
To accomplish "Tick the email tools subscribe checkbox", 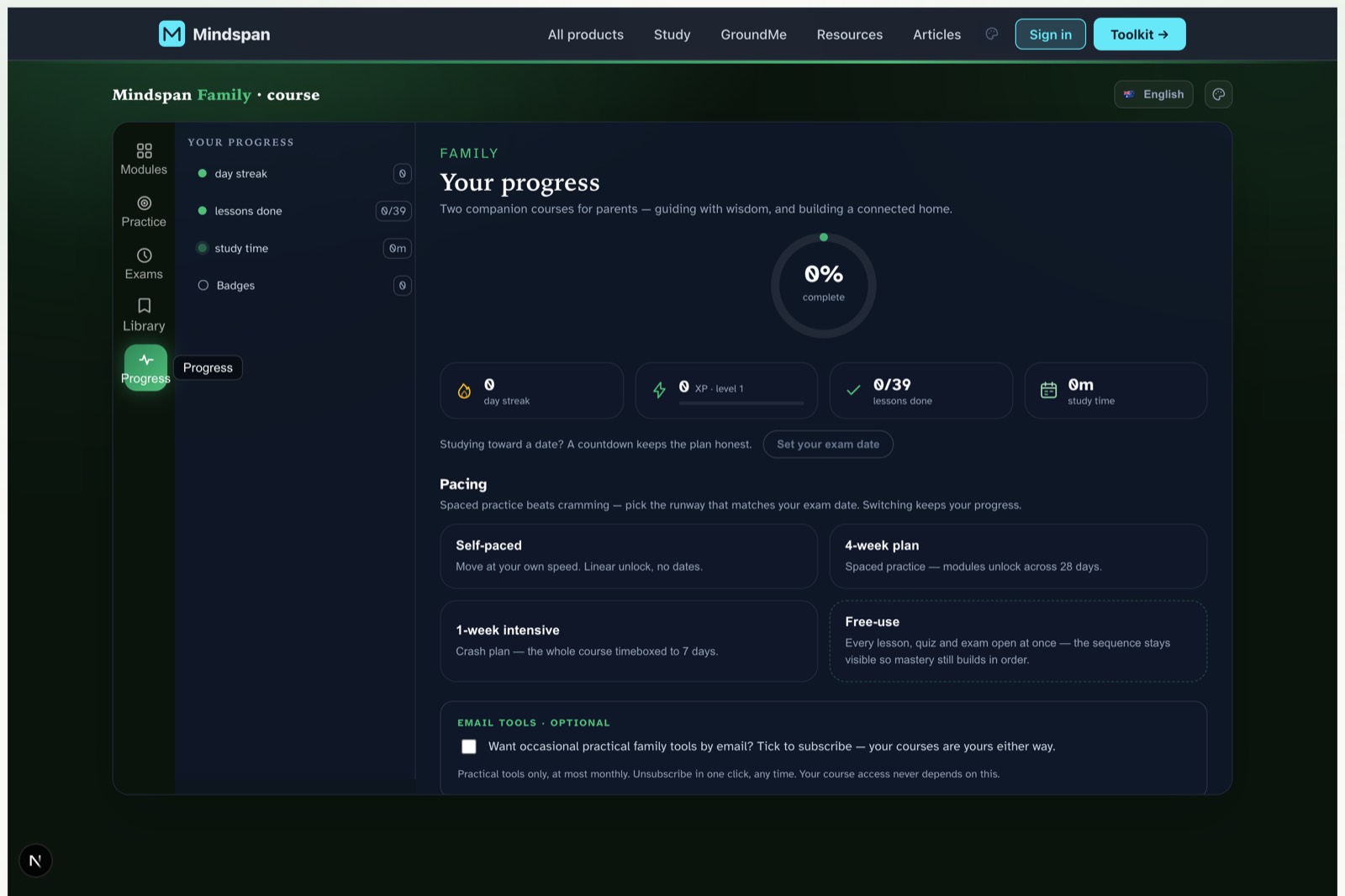I will (469, 746).
